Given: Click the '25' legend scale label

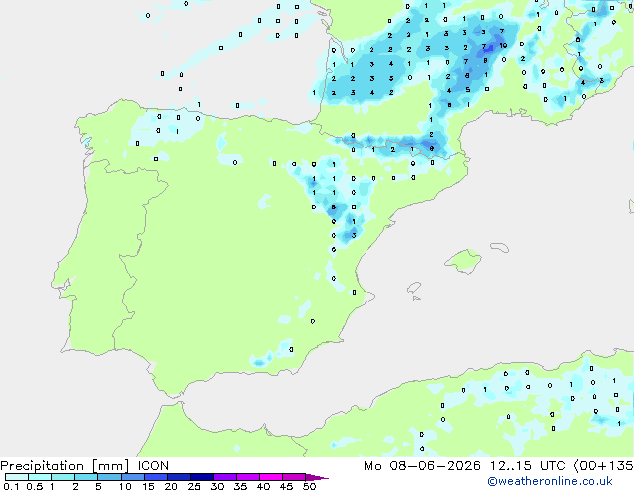Looking at the screenshot, I should [x=194, y=486].
